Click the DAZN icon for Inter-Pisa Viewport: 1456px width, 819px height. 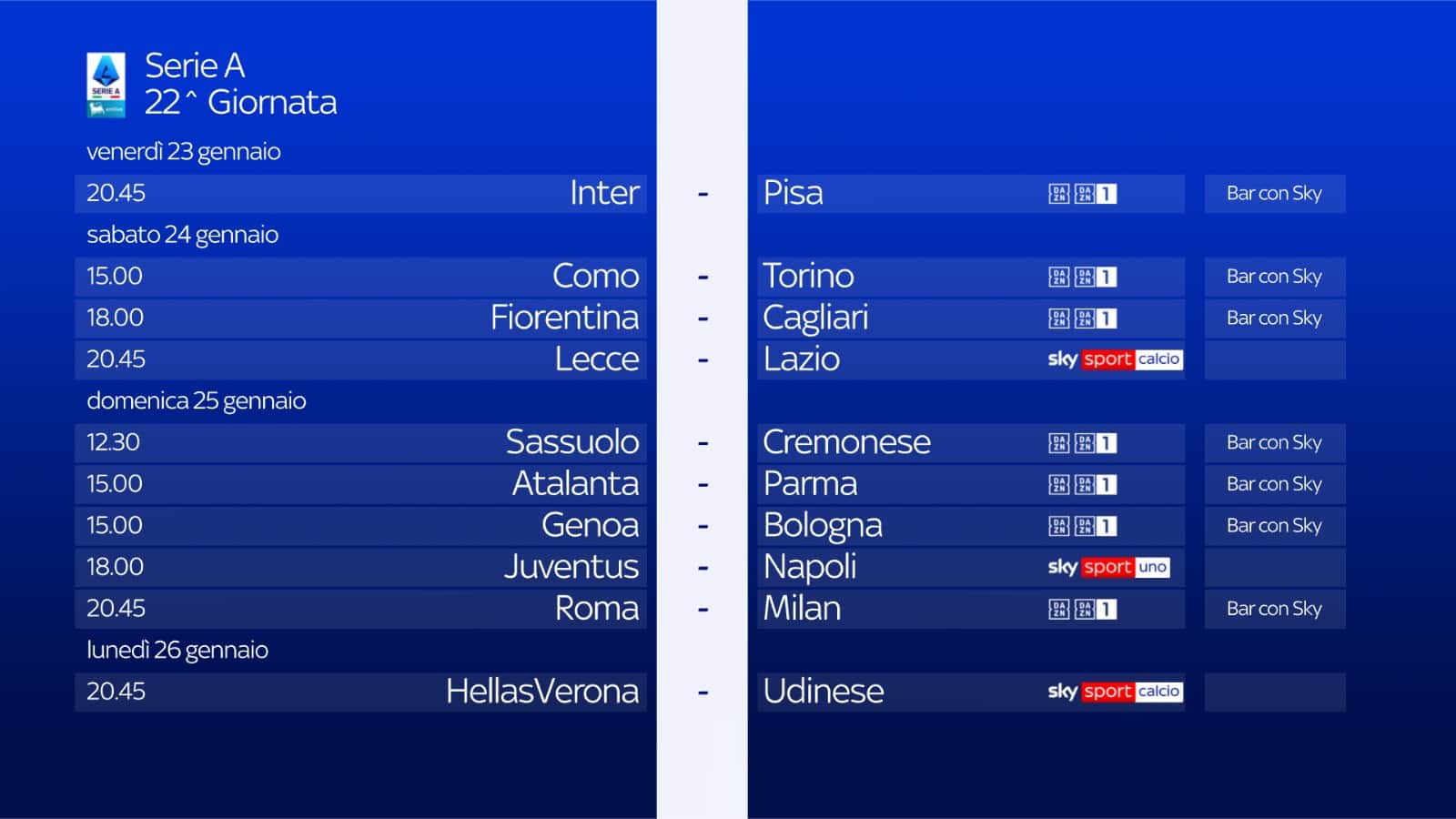pos(1059,194)
